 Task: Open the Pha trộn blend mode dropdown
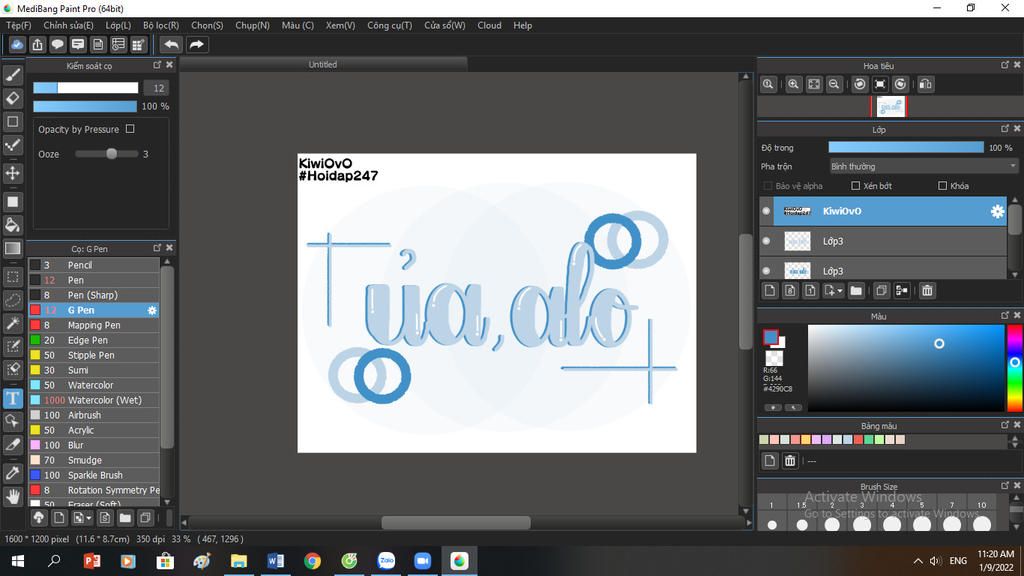click(923, 167)
